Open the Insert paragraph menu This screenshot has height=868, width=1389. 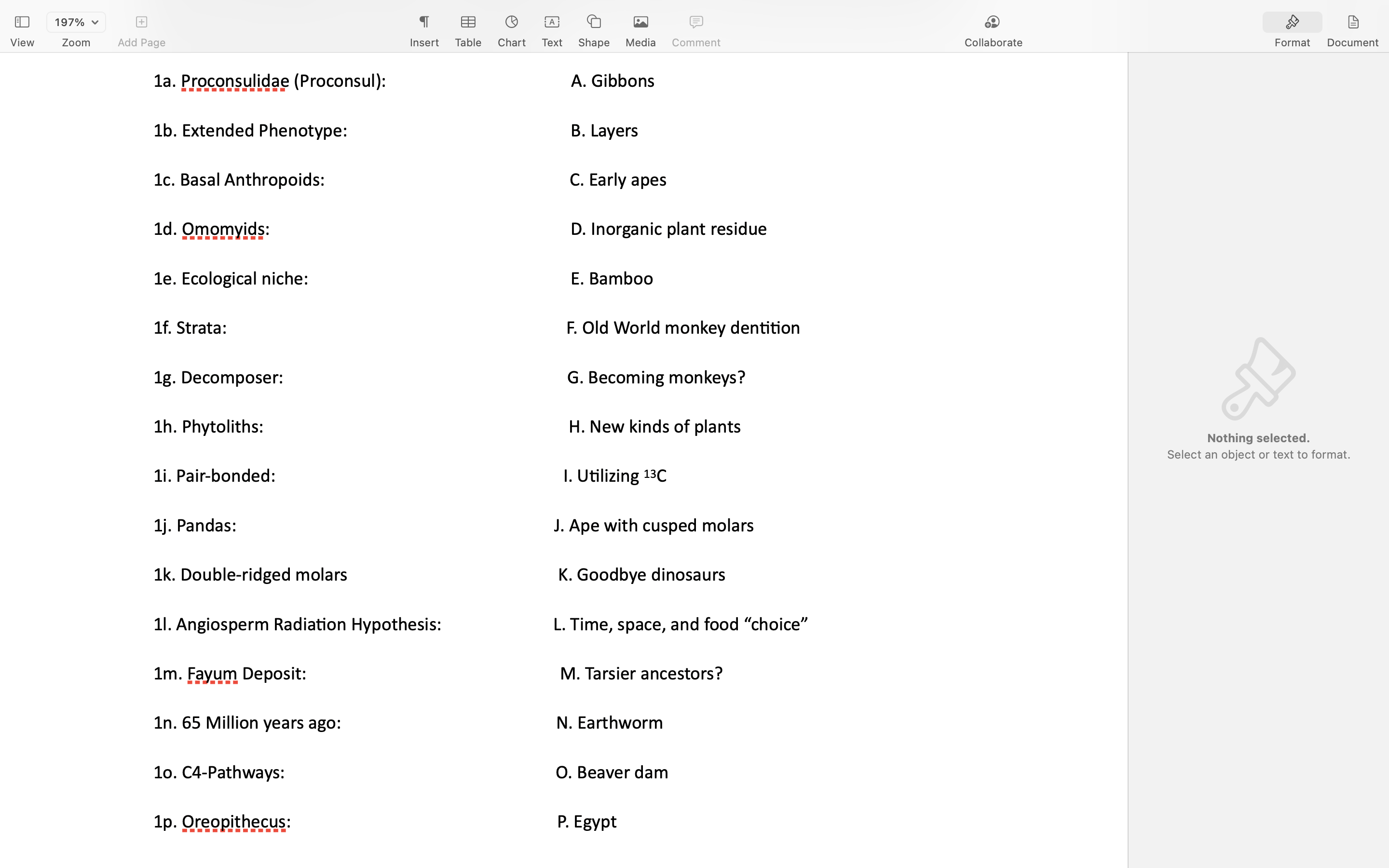pyautogui.click(x=423, y=22)
